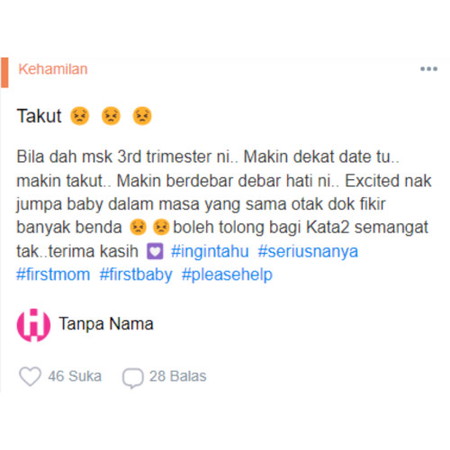Open the #pleasehelp hashtag
The height and width of the screenshot is (450, 450).
(x=227, y=275)
